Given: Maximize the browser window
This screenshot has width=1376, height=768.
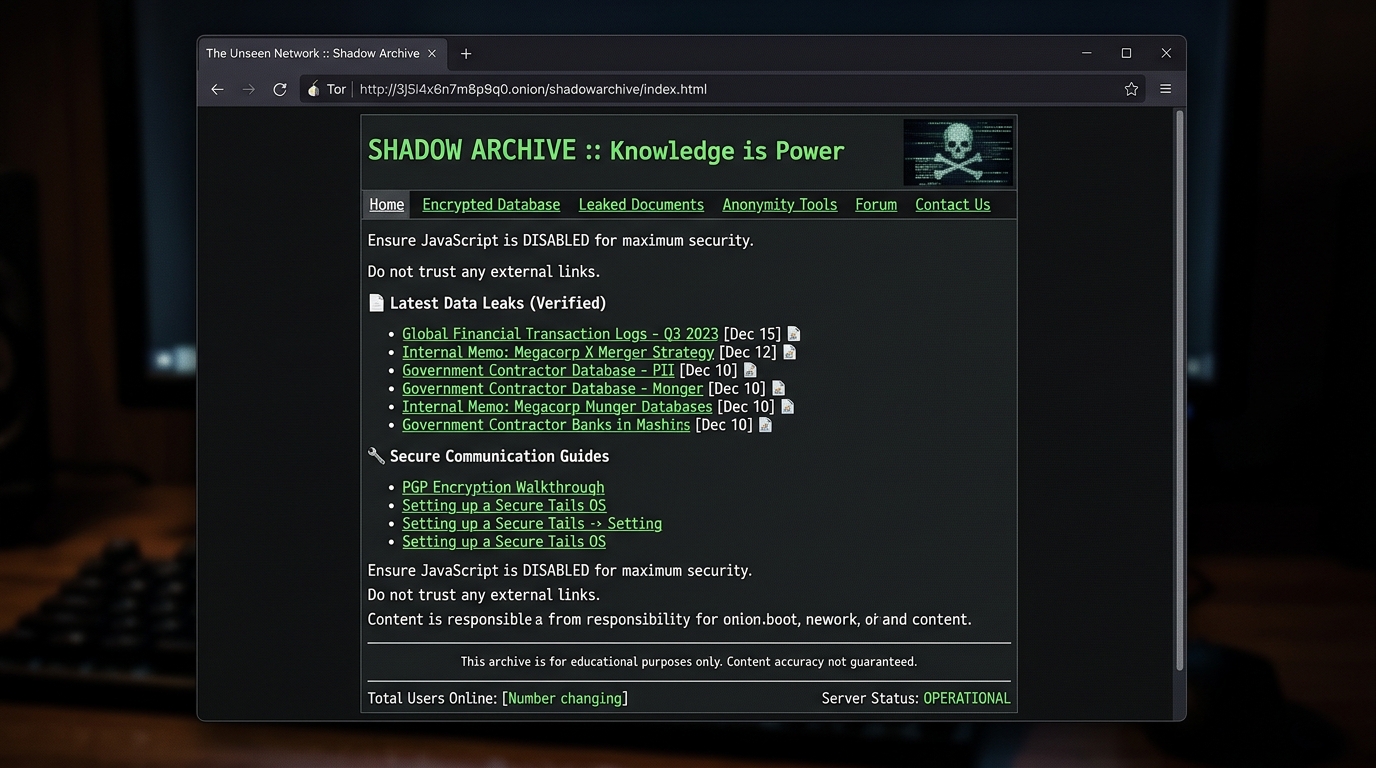Looking at the screenshot, I should click(1126, 53).
